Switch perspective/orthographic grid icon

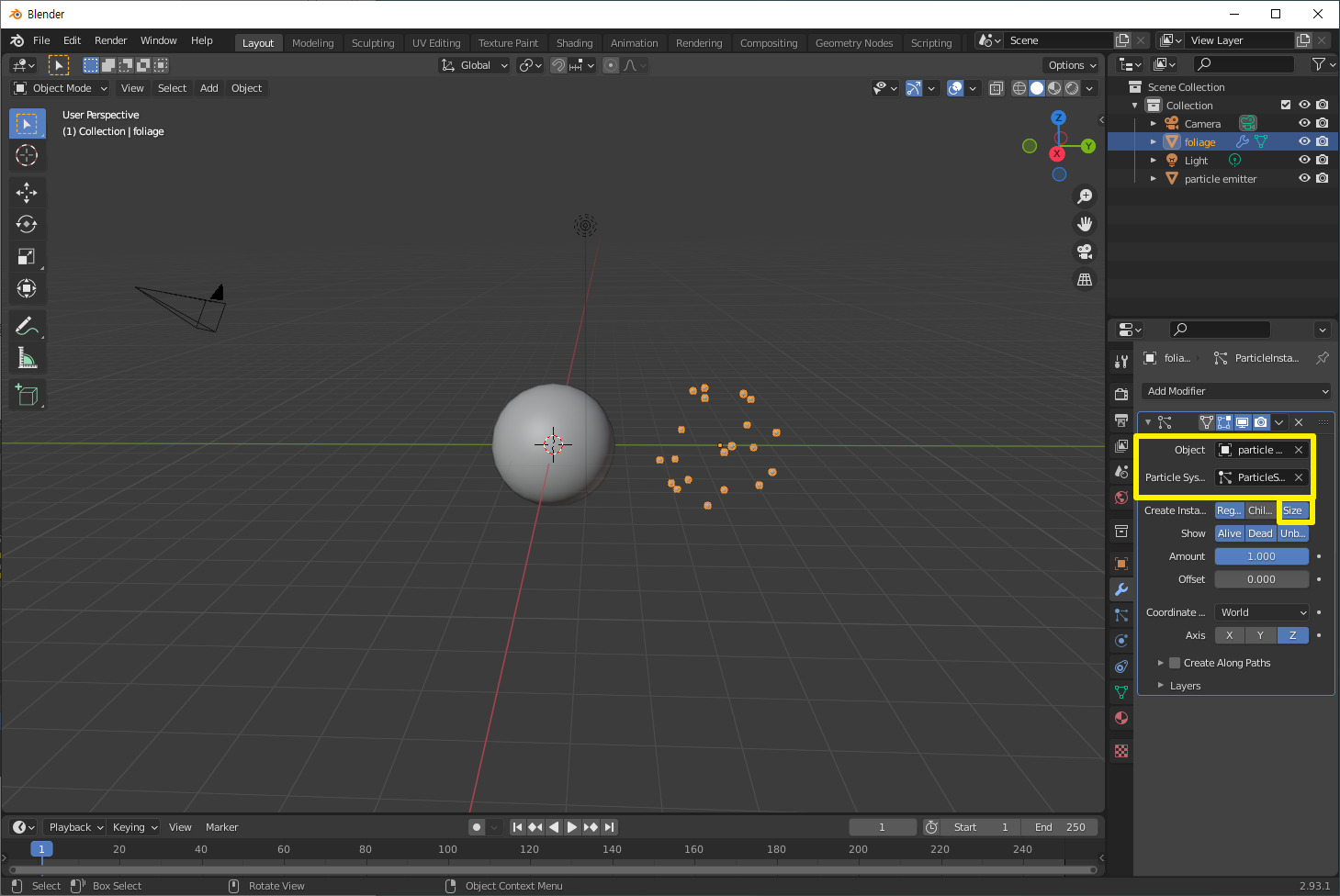tap(1085, 279)
